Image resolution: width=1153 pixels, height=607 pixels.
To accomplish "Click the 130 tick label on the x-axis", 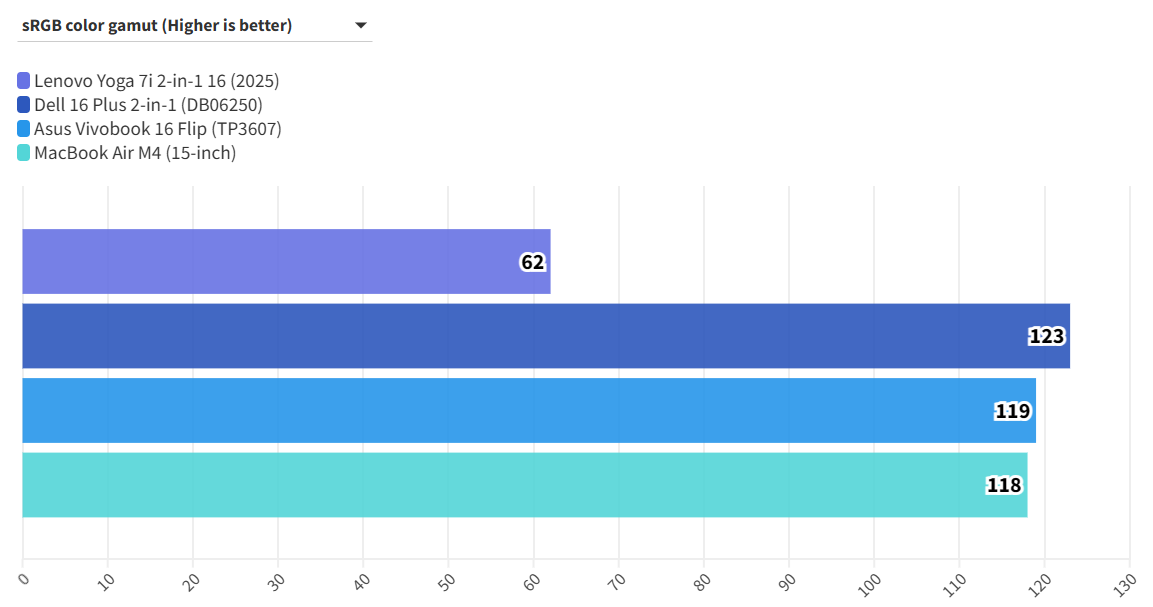I will click(1126, 581).
